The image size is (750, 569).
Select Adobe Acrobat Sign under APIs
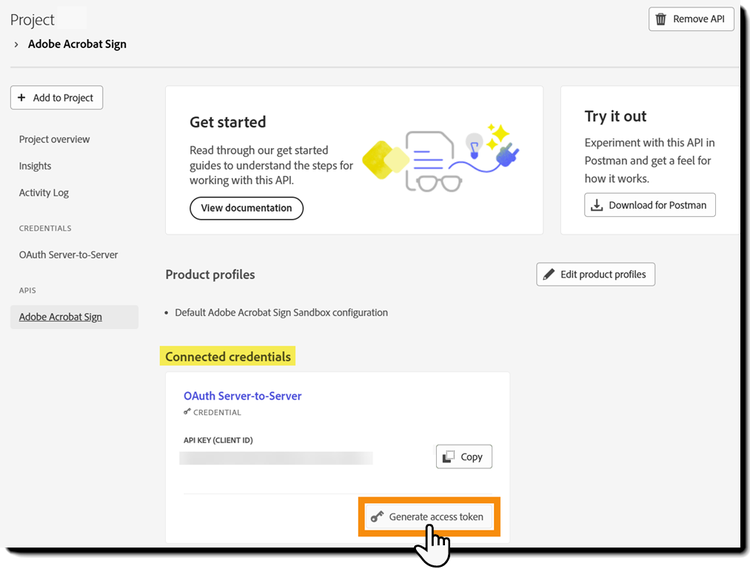(x=74, y=317)
